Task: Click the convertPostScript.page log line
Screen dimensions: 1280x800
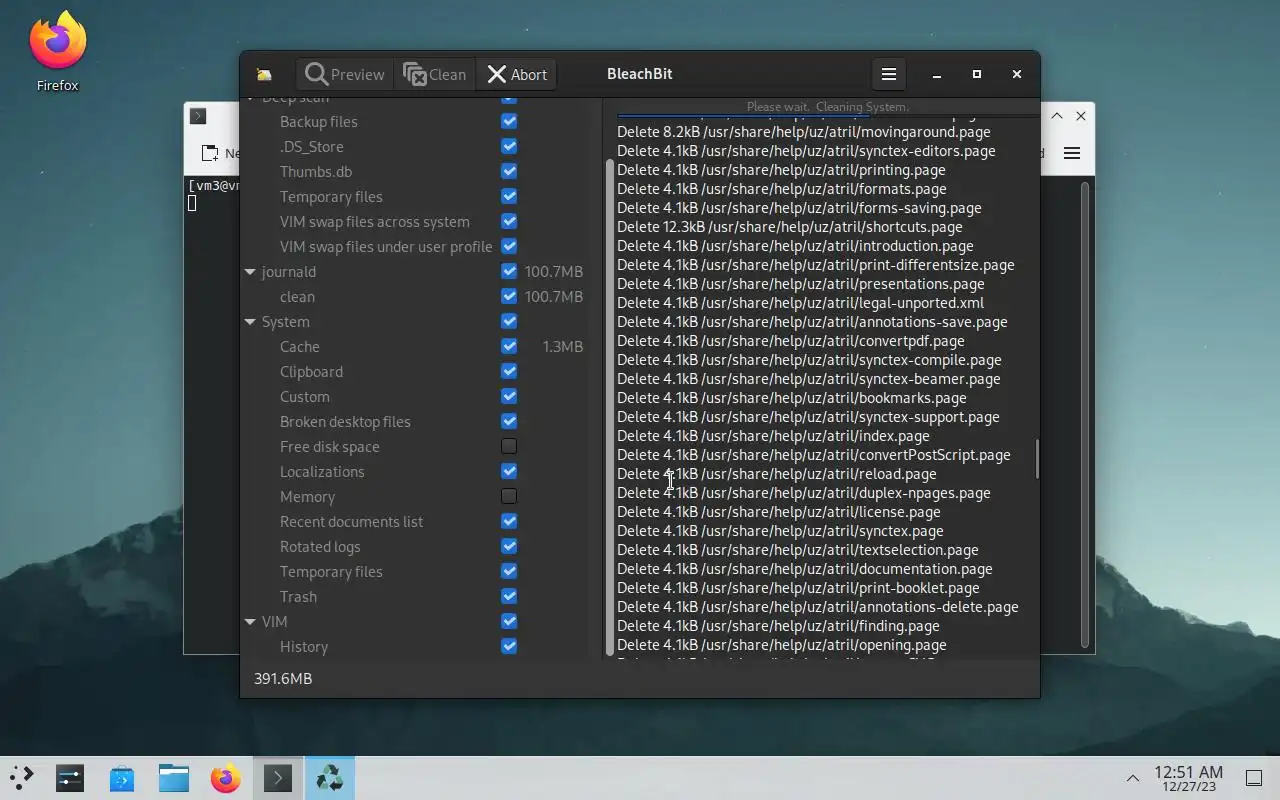Action: 814,455
